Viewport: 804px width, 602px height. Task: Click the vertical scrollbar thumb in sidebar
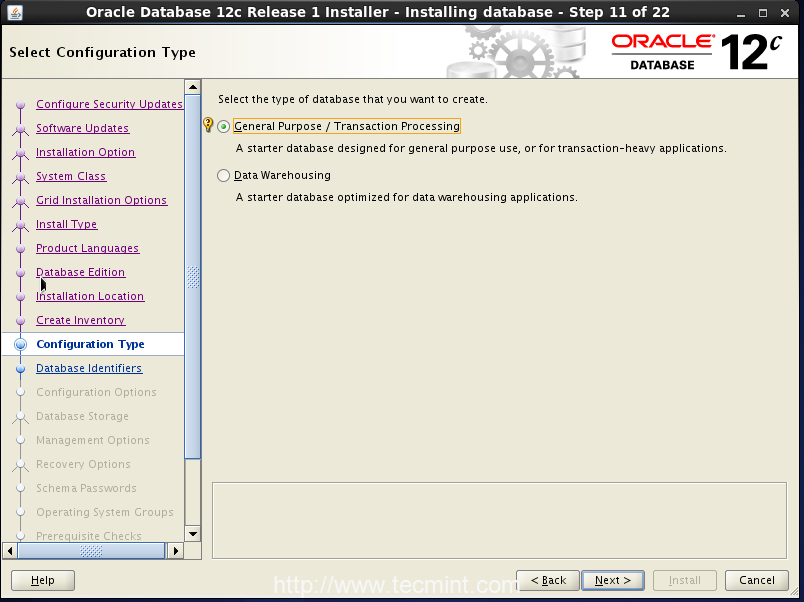[193, 277]
